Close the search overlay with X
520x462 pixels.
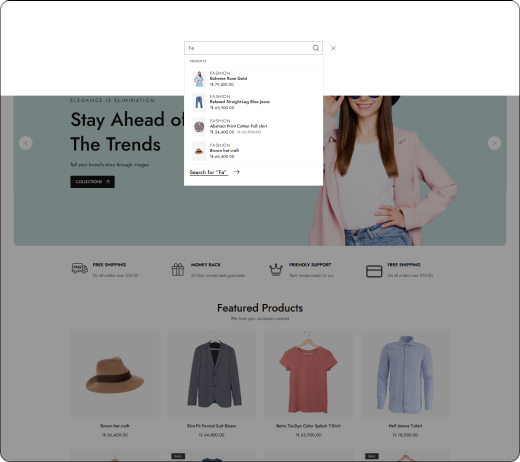[x=333, y=48]
